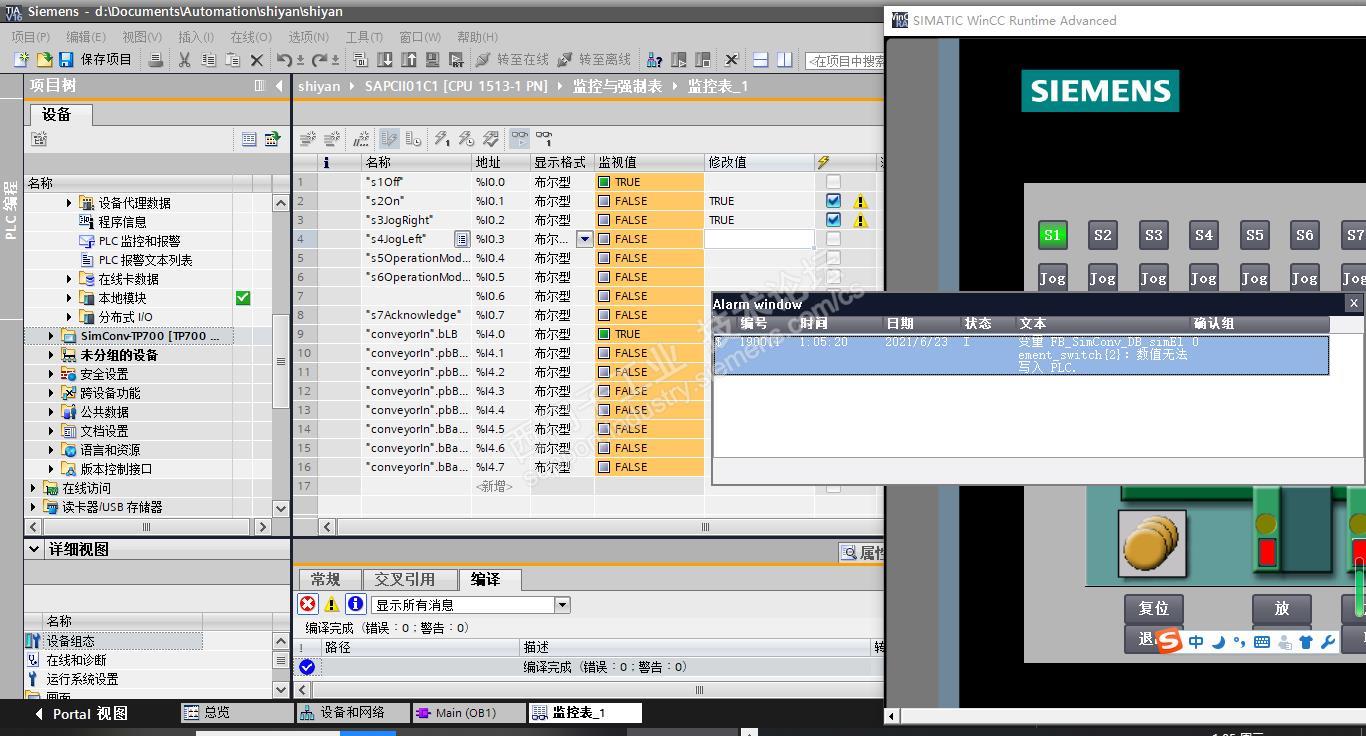Viewport: 1366px width, 736px height.
Task: Click the Modify once and now lightning icon
Action: tap(441, 139)
